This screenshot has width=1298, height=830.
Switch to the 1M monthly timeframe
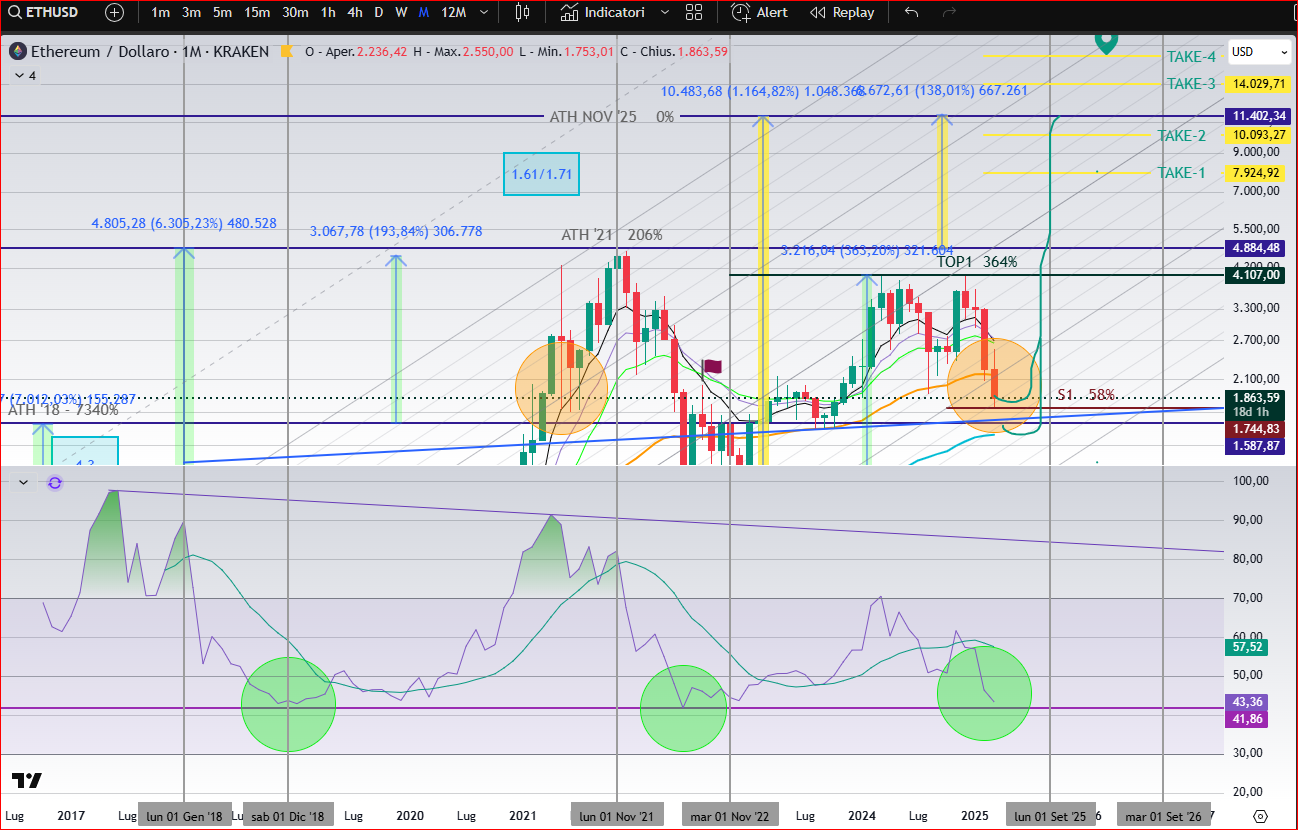click(x=424, y=13)
